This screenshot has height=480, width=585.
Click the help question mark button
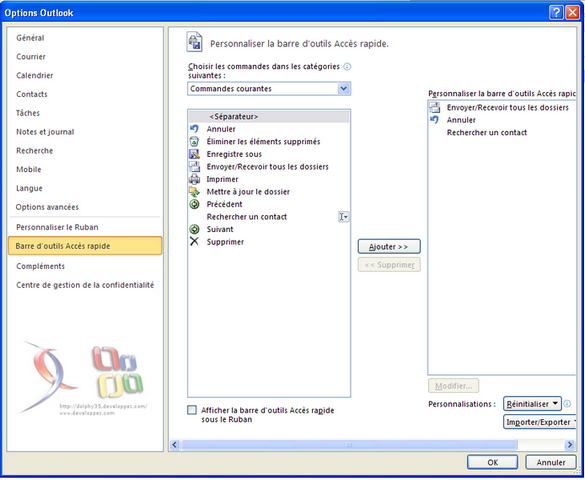click(x=556, y=13)
